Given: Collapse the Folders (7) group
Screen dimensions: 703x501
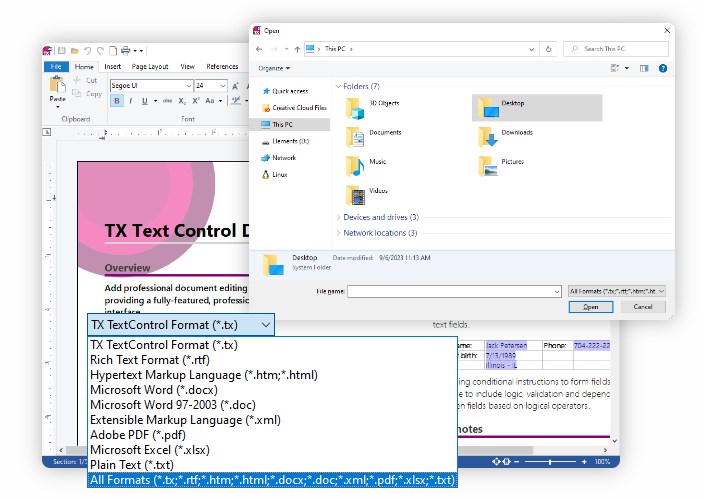Looking at the screenshot, I should [338, 86].
